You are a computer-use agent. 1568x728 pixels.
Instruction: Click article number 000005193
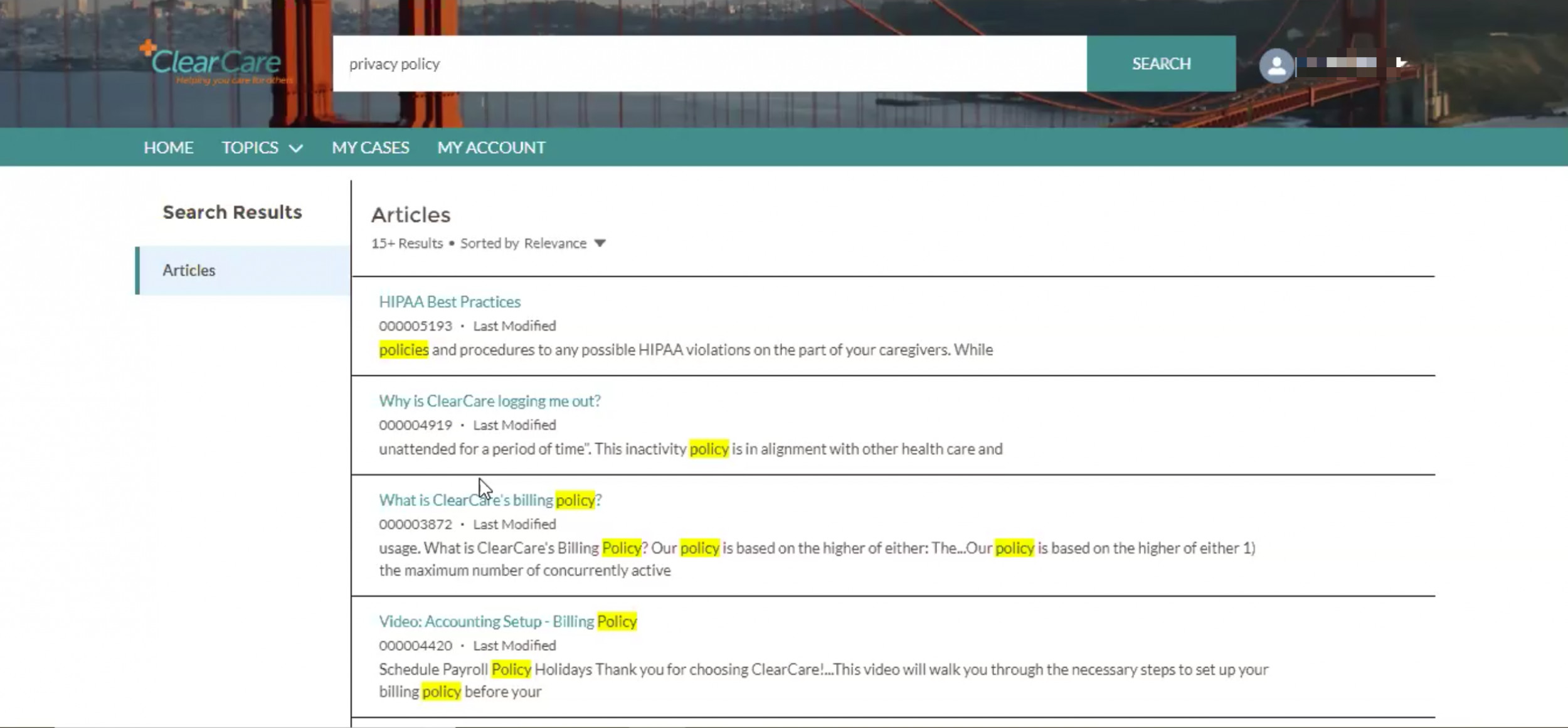[x=415, y=326]
